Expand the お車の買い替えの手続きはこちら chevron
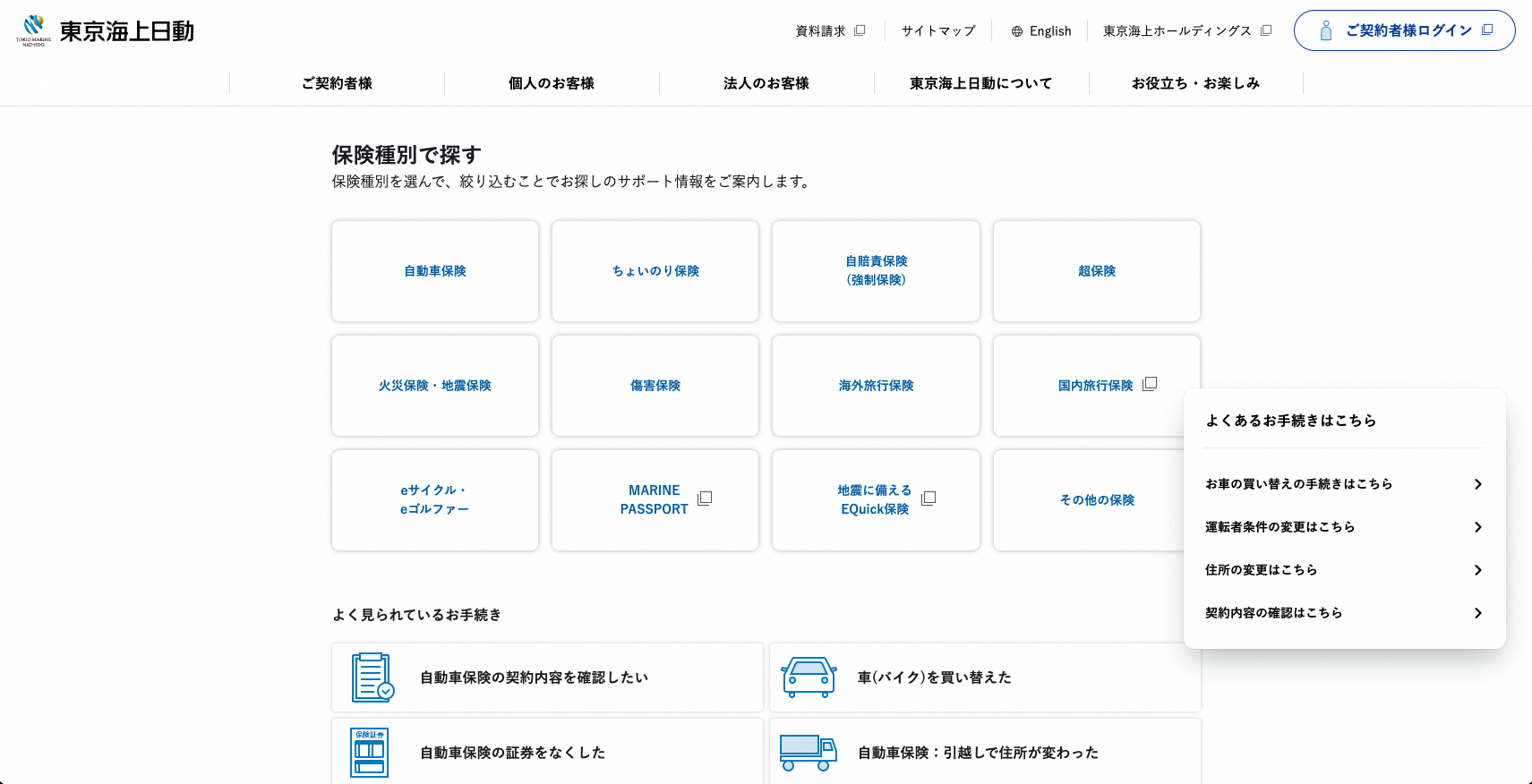The height and width of the screenshot is (784, 1532). pyautogui.click(x=1478, y=484)
